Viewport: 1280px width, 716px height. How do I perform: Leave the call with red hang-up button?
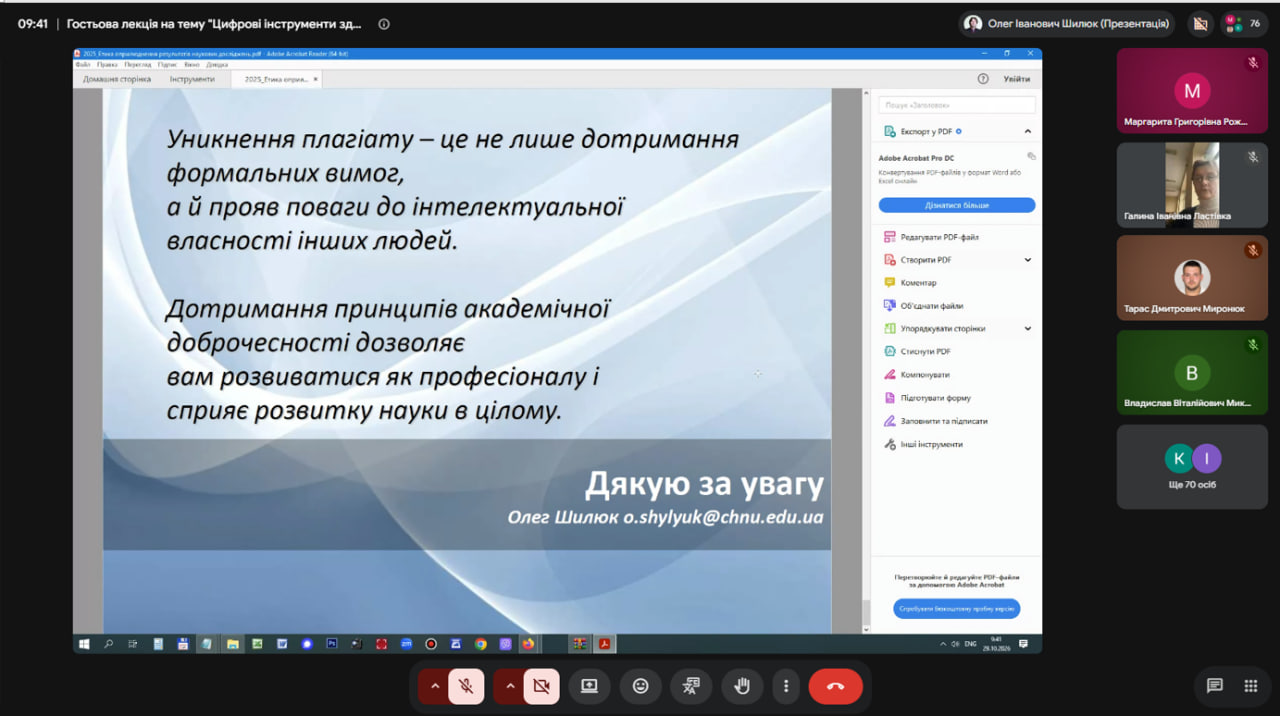(x=836, y=686)
